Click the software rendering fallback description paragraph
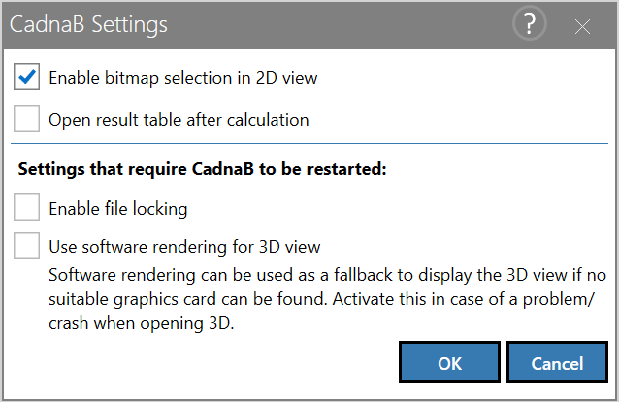 click(x=327, y=299)
